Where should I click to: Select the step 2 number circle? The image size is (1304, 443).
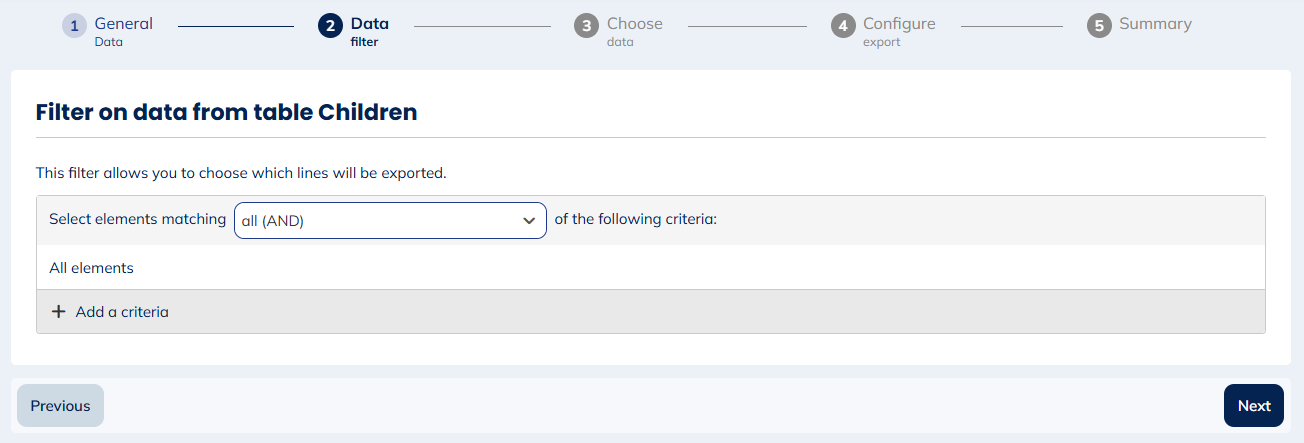(330, 26)
